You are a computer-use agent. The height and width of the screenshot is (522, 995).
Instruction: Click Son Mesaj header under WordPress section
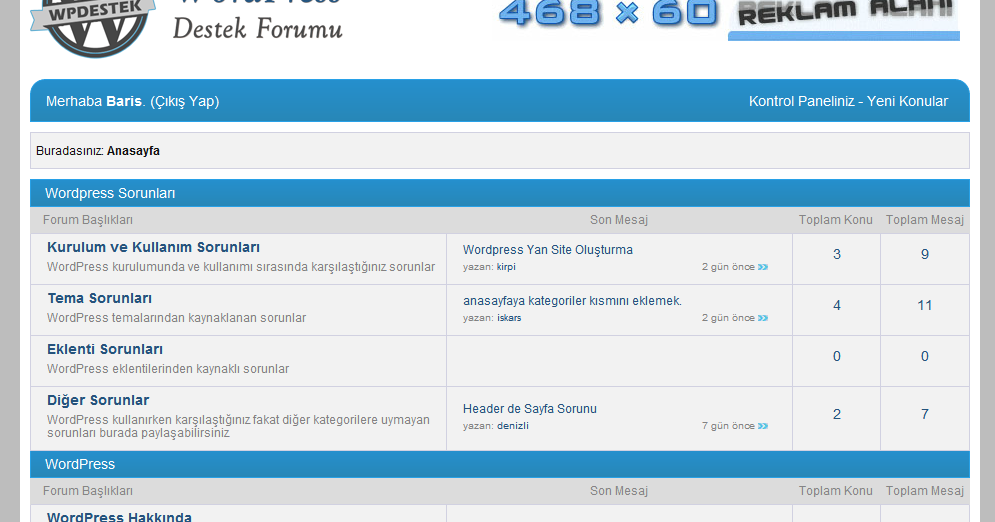(619, 491)
